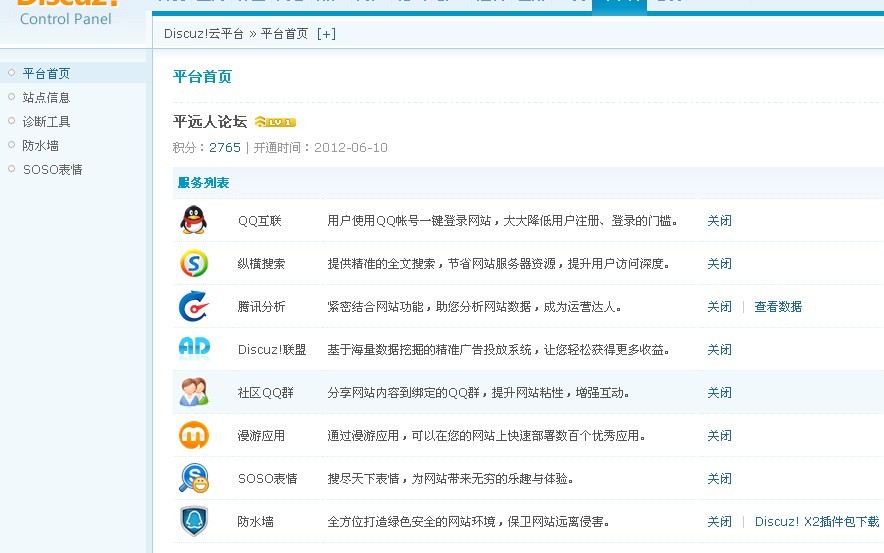
Task: Click the 防水墙 shield icon
Action: pos(194,521)
